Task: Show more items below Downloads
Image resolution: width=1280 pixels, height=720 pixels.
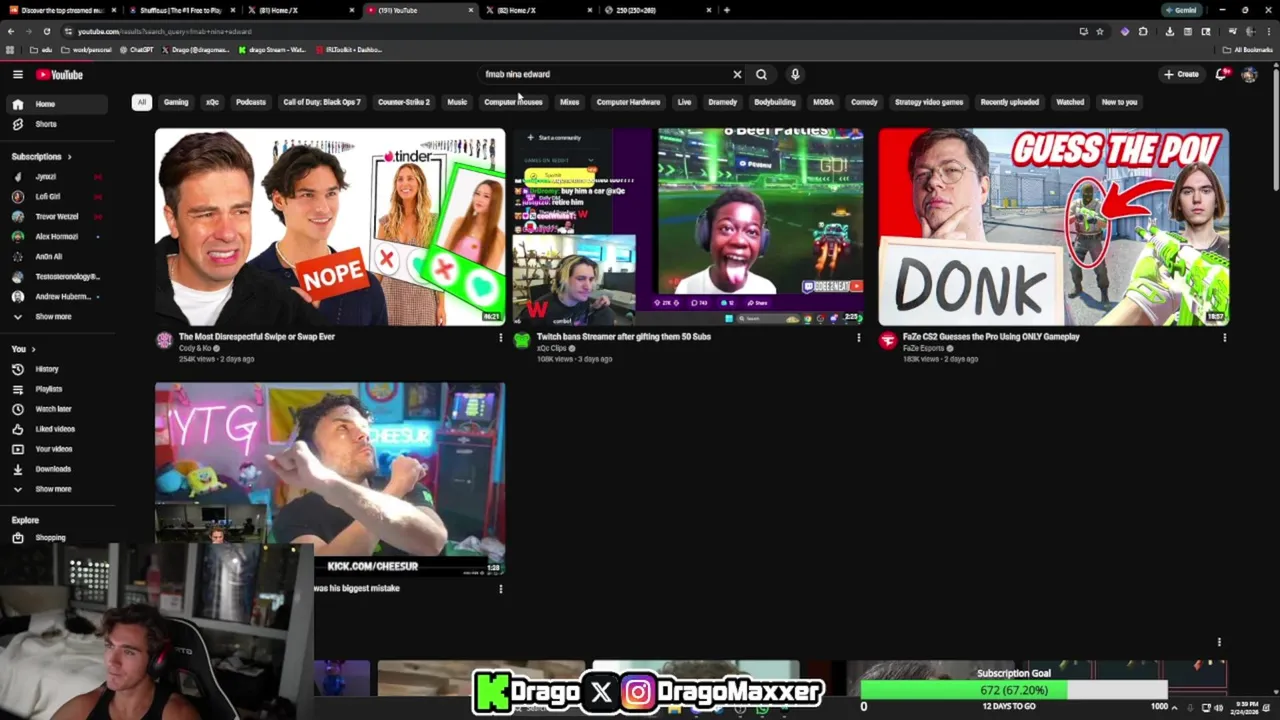Action: 58,489
